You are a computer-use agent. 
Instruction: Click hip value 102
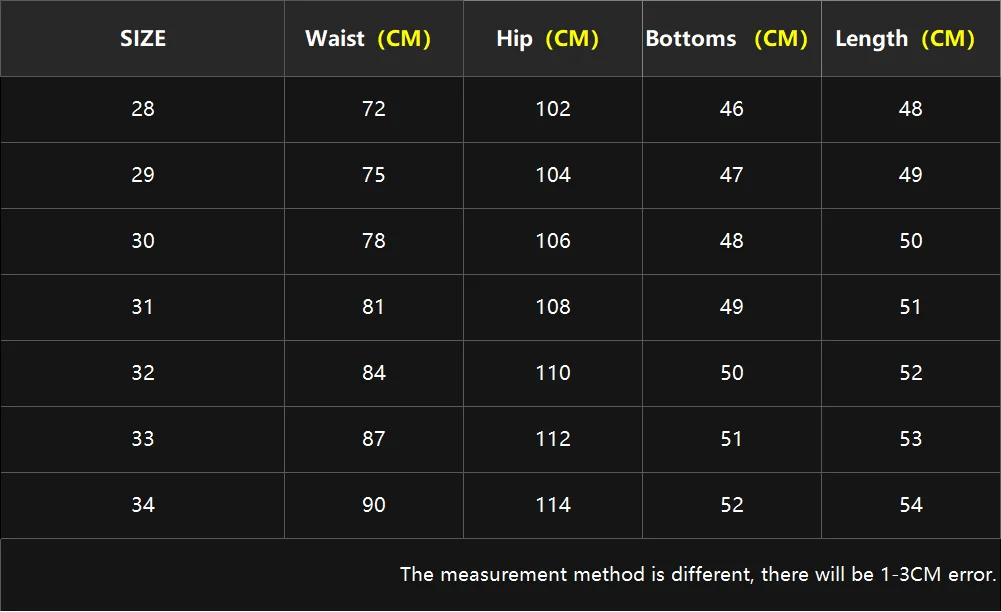(553, 109)
